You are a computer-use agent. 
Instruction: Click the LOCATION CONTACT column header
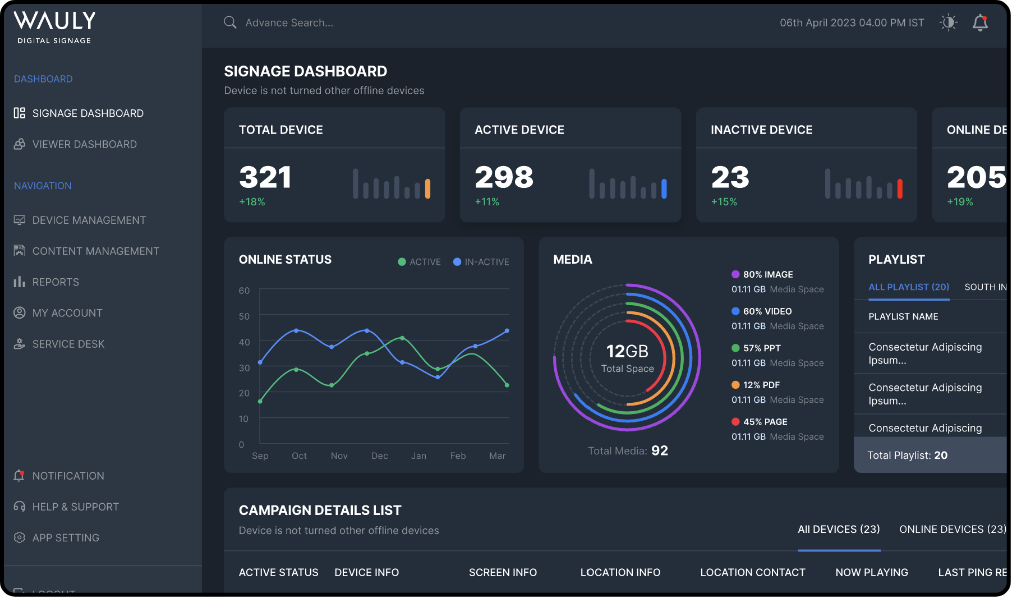coord(752,573)
